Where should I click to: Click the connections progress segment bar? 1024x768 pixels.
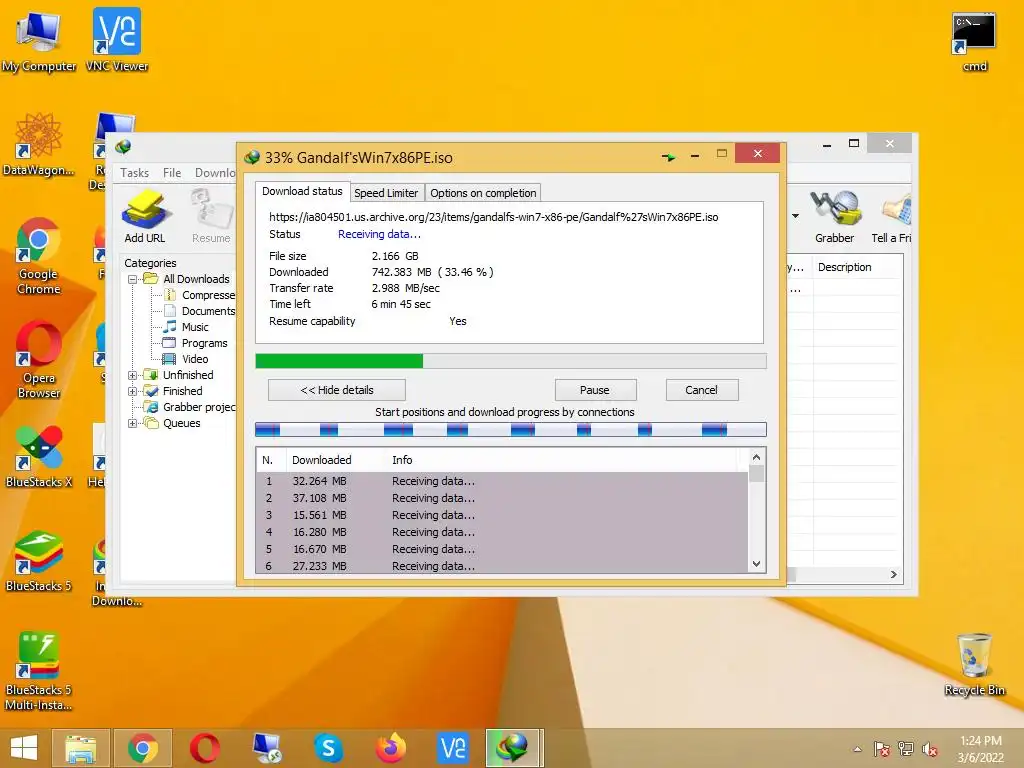[511, 429]
